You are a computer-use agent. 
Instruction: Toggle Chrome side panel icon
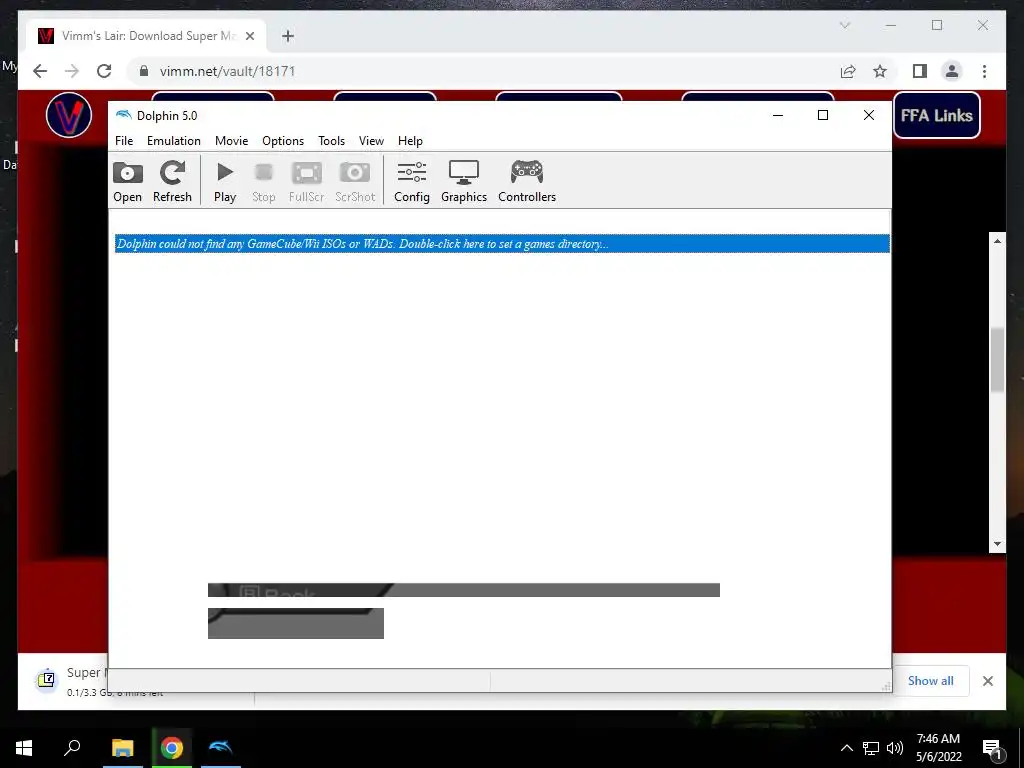point(920,71)
